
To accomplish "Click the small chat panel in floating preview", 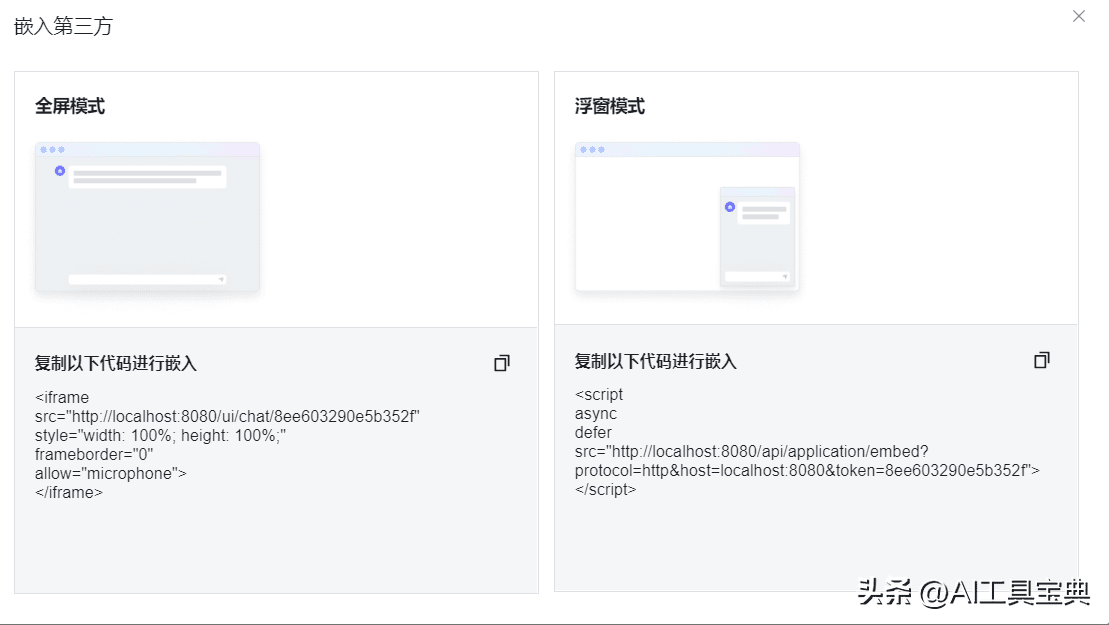I will [757, 236].
